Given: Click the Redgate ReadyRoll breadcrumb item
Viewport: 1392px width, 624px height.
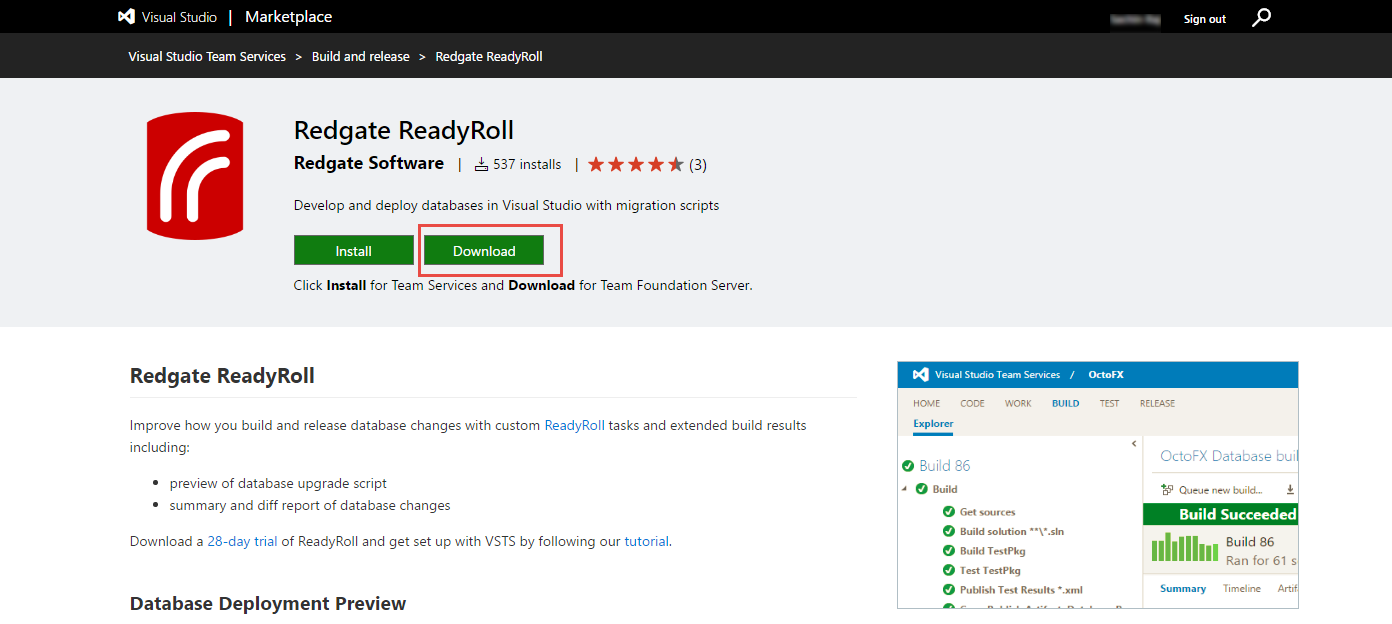Looking at the screenshot, I should point(489,56).
